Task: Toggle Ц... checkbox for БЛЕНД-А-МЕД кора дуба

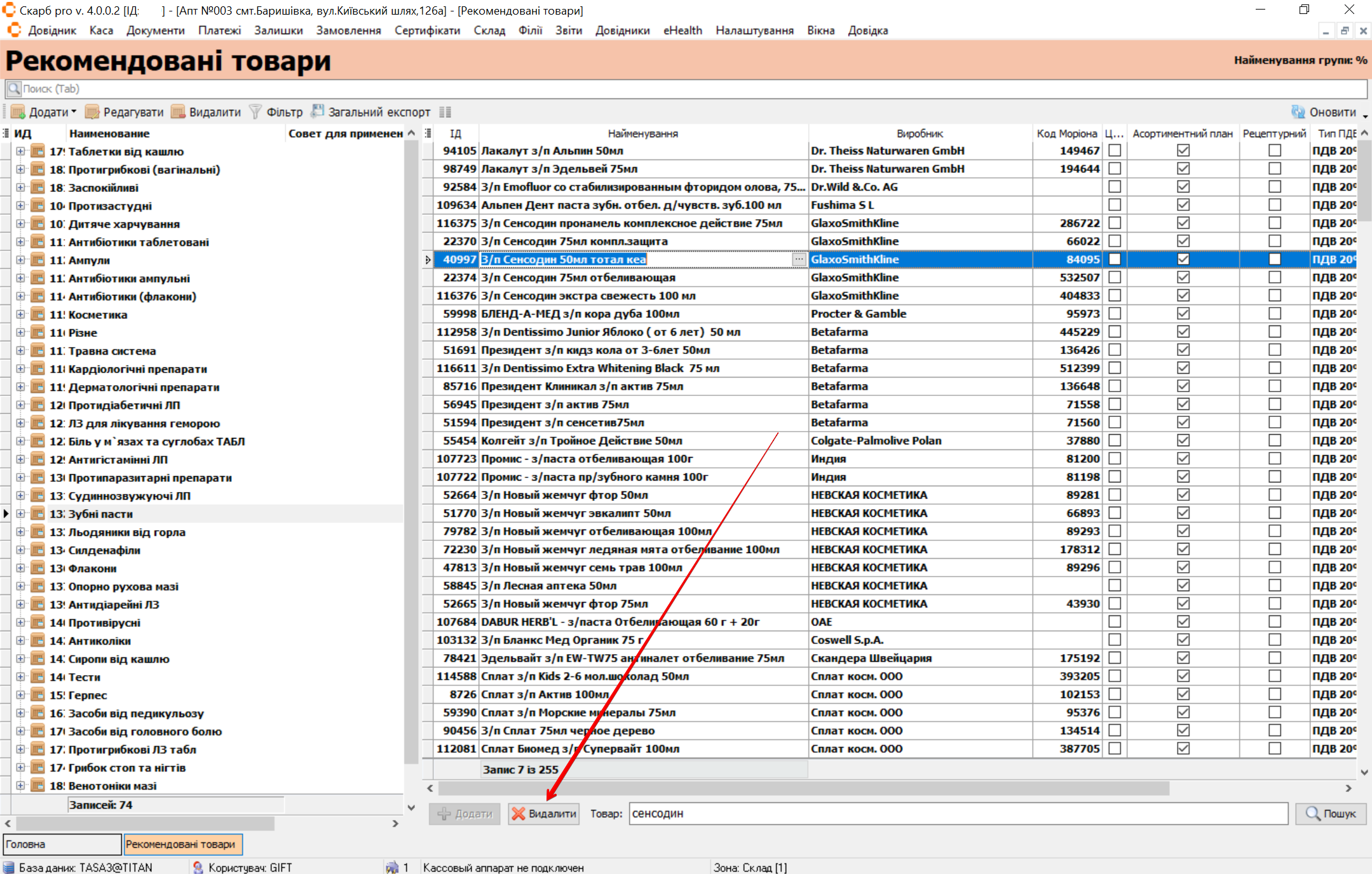Action: coord(1115,314)
